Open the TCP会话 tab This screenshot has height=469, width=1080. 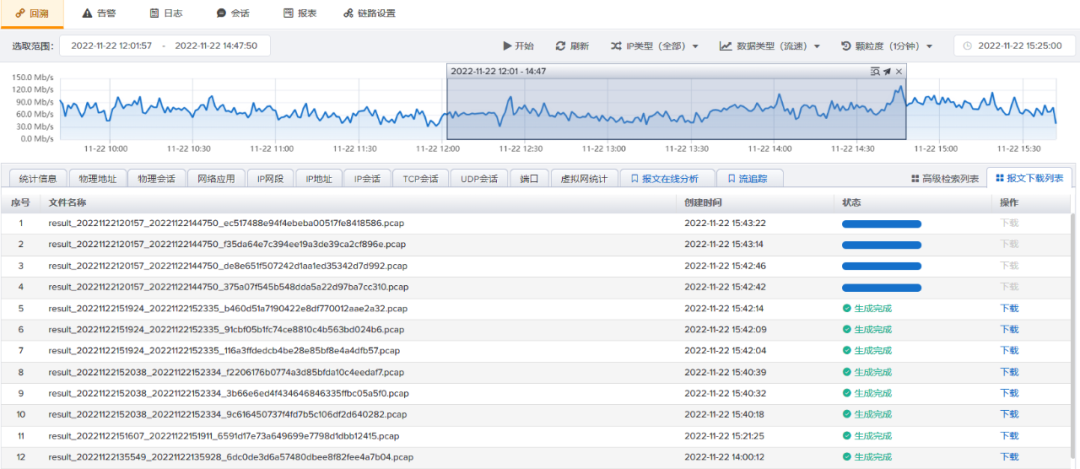(421, 178)
